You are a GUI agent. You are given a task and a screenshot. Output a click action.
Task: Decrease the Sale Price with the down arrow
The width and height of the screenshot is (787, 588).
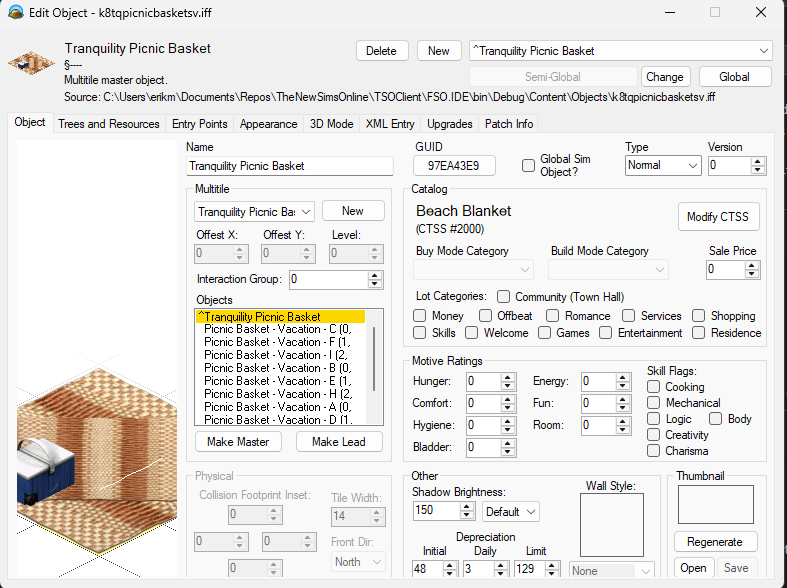(751, 274)
